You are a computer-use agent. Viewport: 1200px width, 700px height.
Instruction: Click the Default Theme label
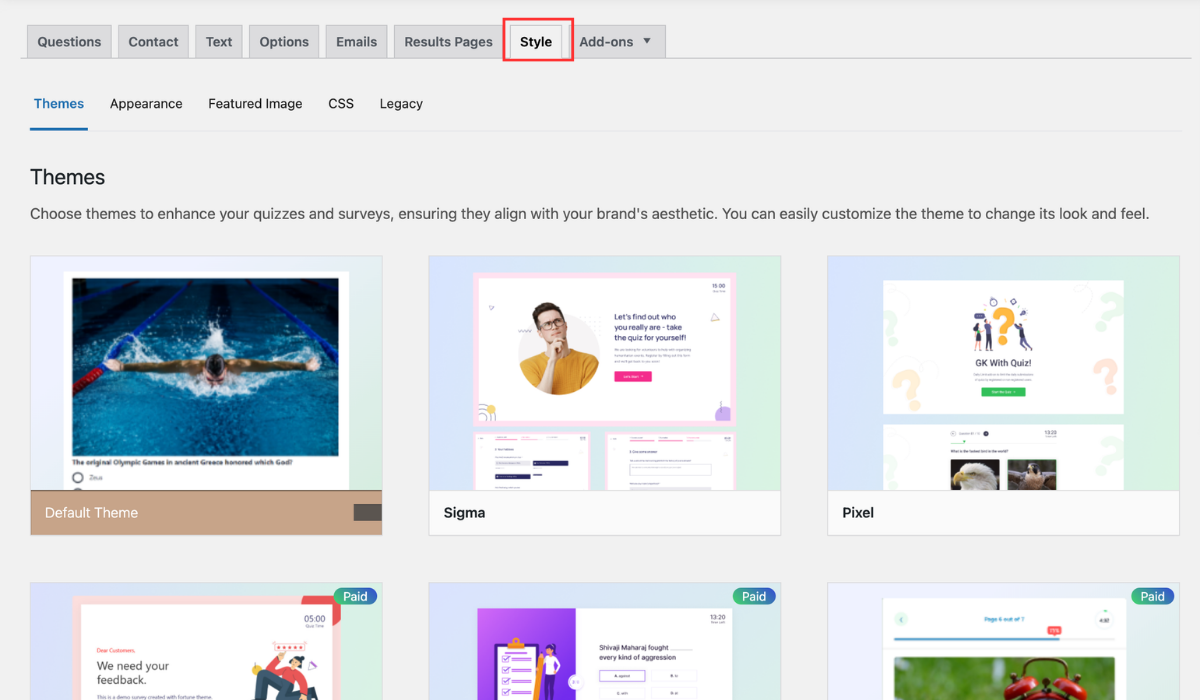91,513
